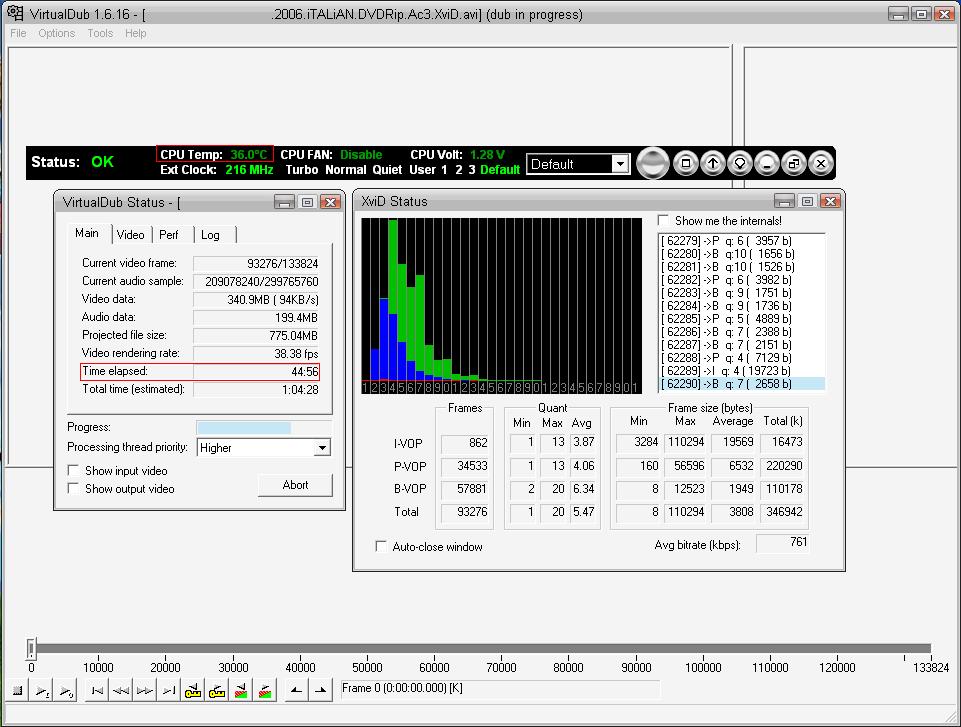Select User profile 2 on CPU widget
The width and height of the screenshot is (961, 727).
point(458,170)
